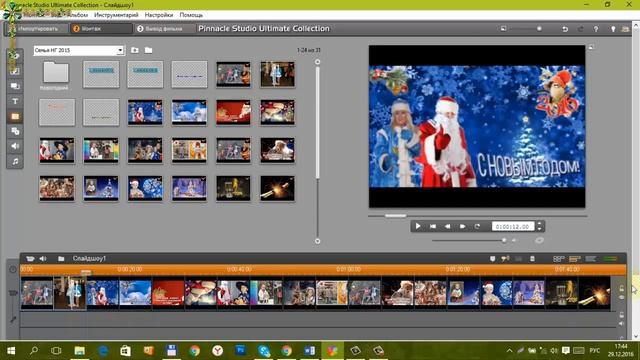
Task: Click the 0:01:00.00 mark on timescale
Action: (x=348, y=269)
